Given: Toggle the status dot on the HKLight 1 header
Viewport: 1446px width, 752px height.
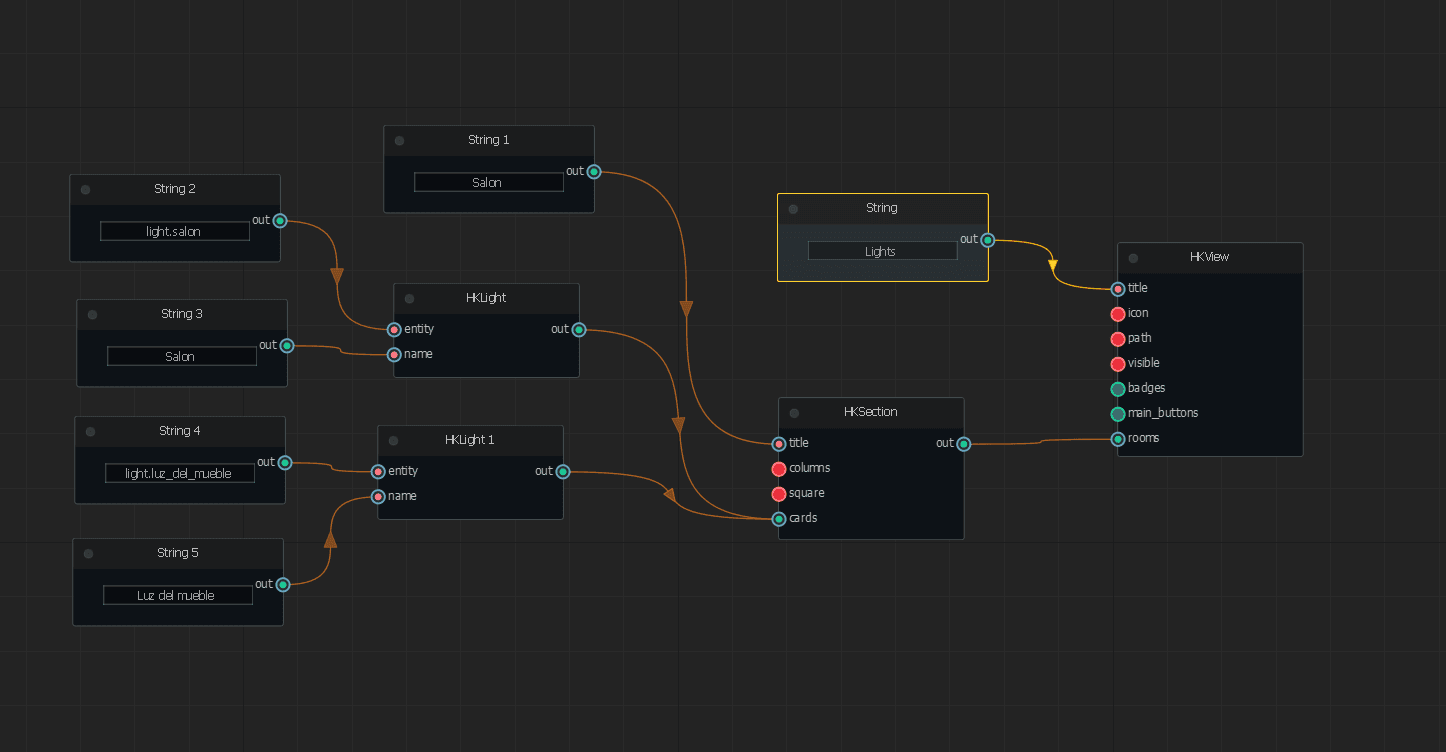Looking at the screenshot, I should coord(392,439).
